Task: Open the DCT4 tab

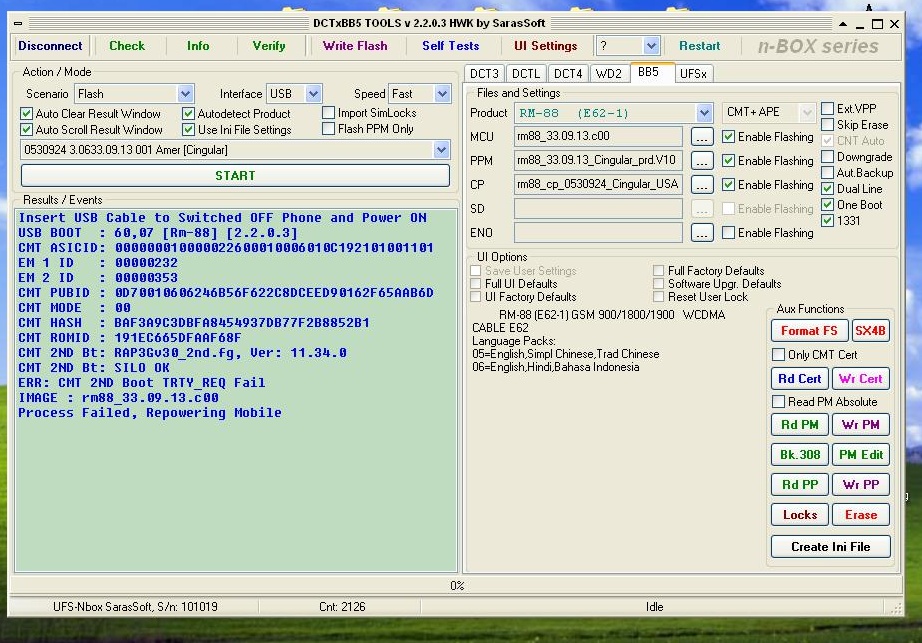Action: 568,73
